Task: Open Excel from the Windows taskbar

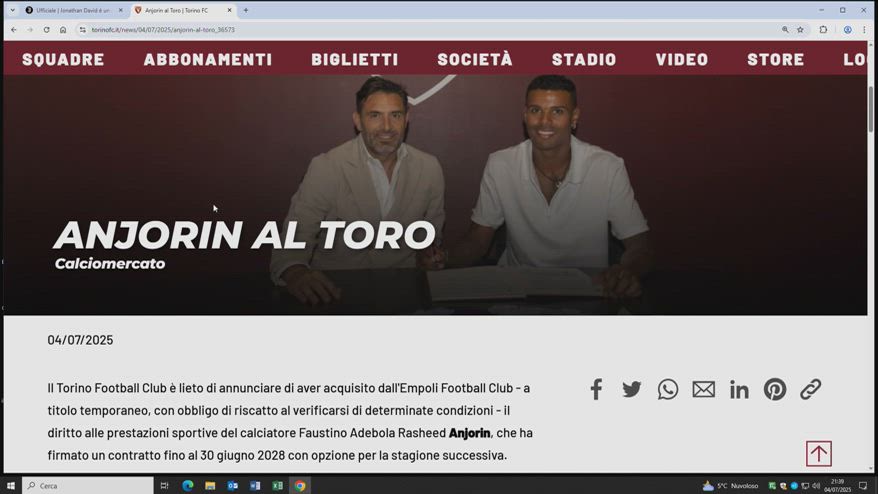Action: tap(278, 486)
